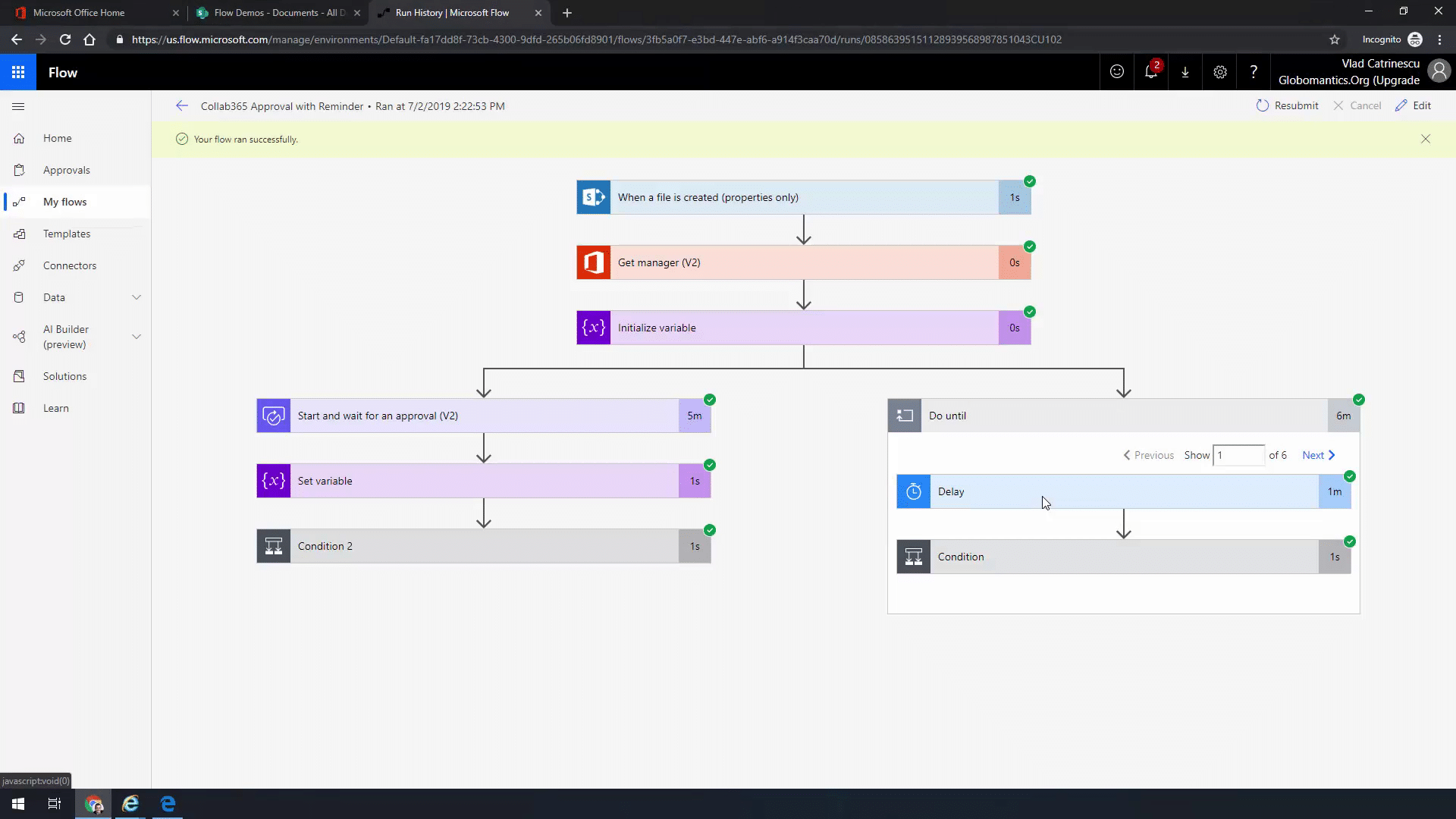Click the Cancel run button
The height and width of the screenshot is (819, 1456).
(x=1357, y=105)
